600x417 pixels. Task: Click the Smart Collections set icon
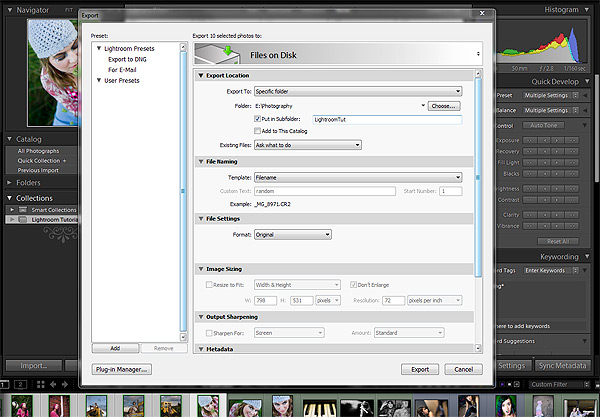point(23,210)
